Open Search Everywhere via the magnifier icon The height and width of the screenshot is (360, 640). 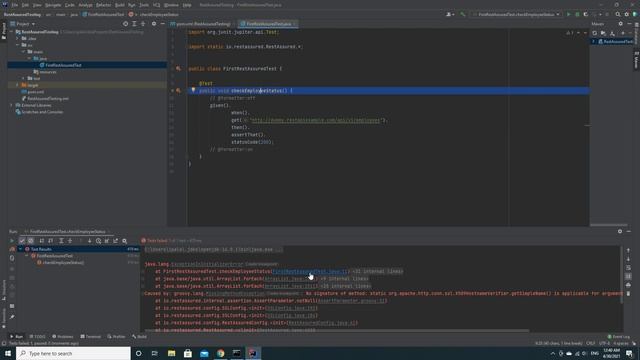[618, 14]
